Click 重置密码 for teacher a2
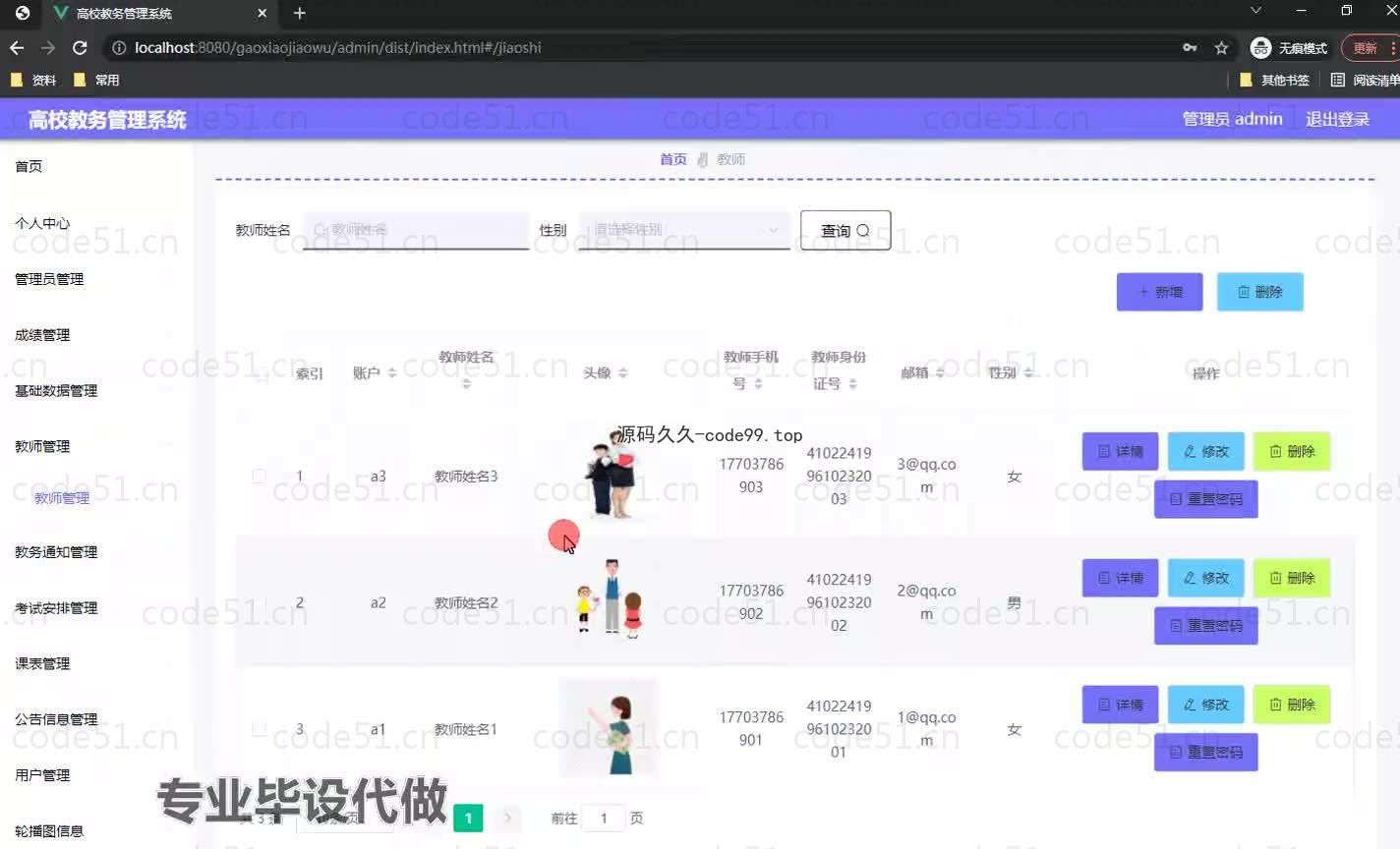This screenshot has height=849, width=1400. coord(1206,626)
